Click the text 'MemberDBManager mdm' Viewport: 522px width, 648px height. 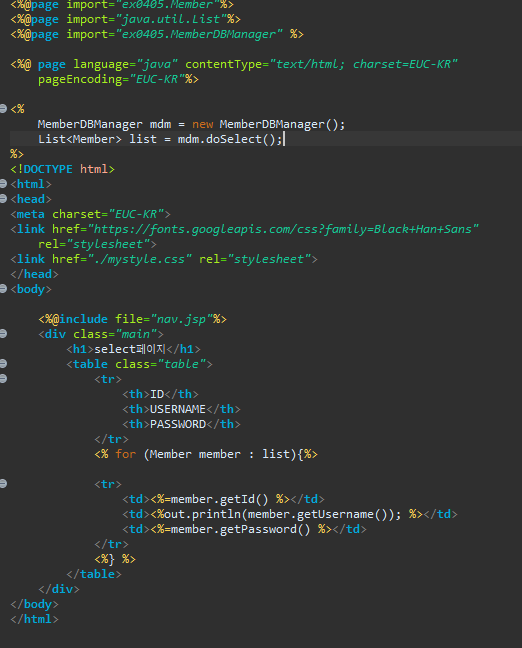click(104, 124)
